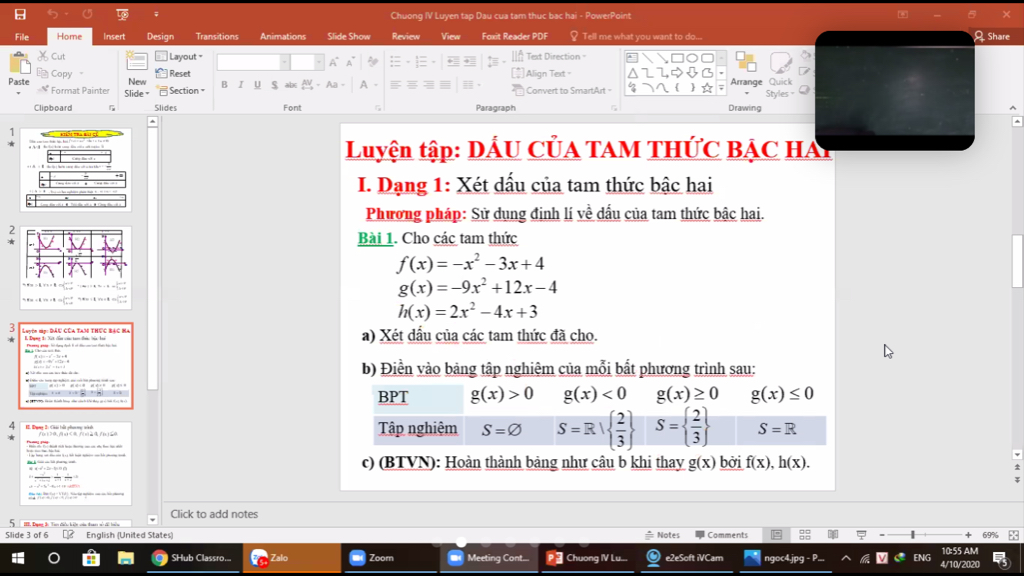The image size is (1024, 576).
Task: Open File Explorer from taskbar
Action: [125, 558]
